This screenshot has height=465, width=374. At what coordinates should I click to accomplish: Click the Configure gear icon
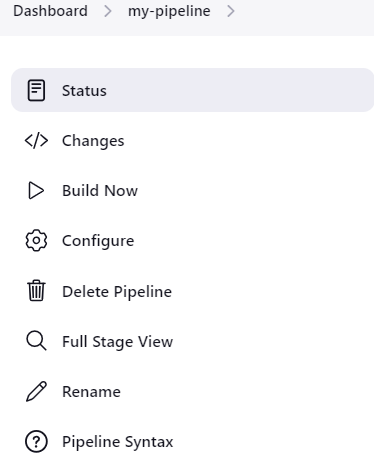click(36, 240)
